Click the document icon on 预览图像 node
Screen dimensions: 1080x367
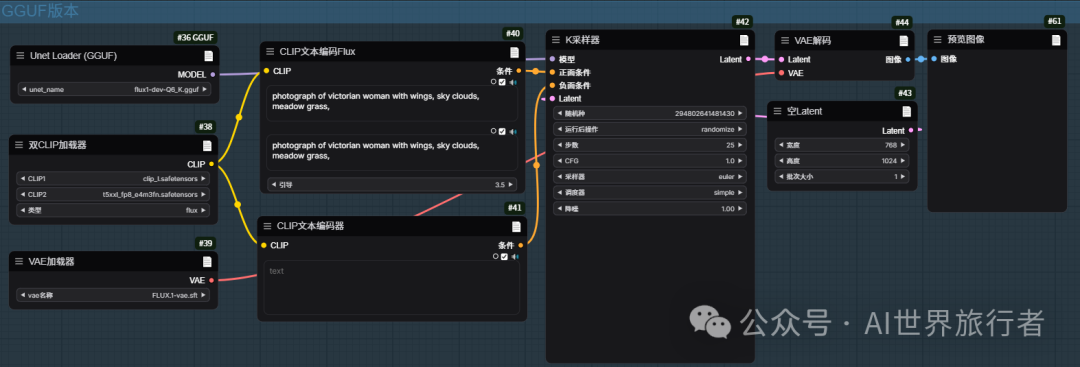(x=1056, y=40)
